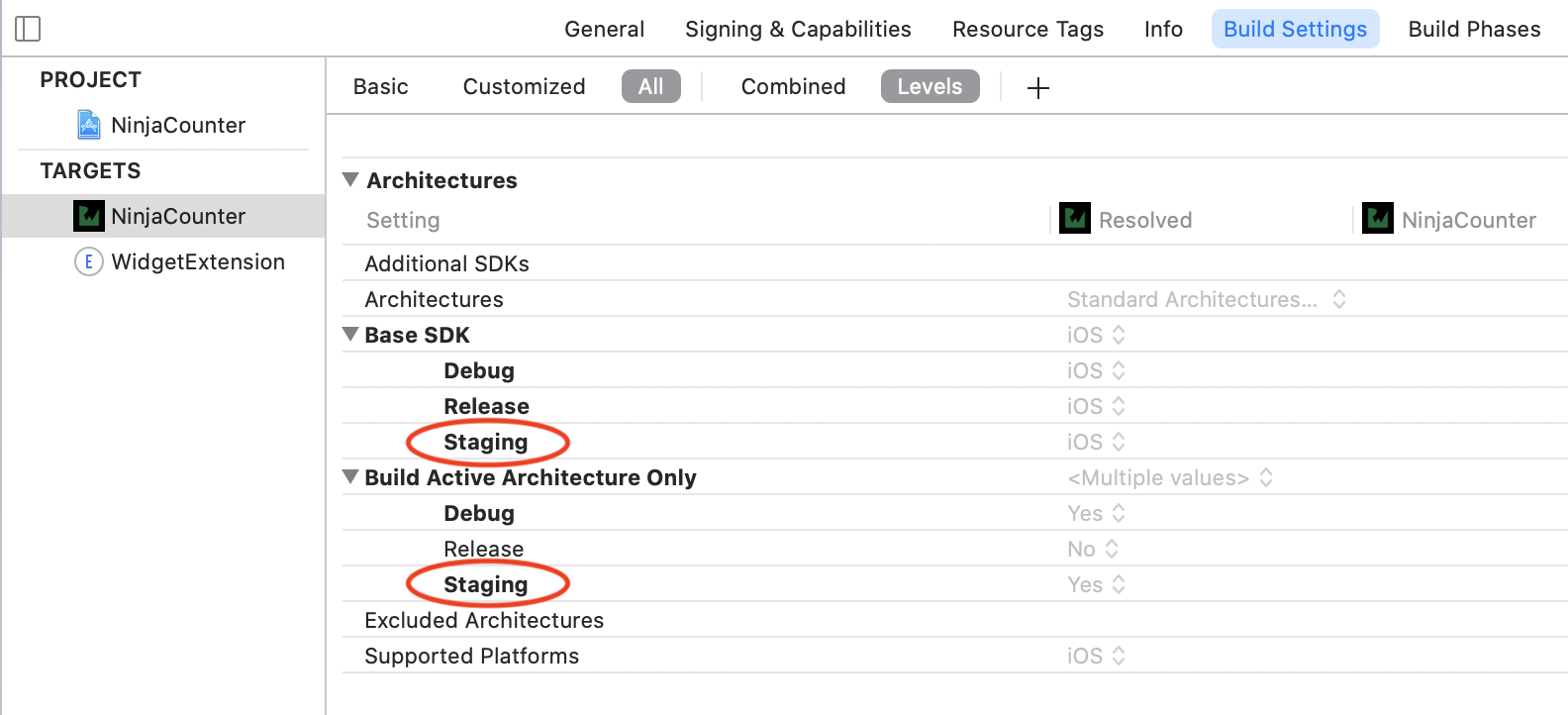Click the icon beside the NinjaCounter column header
The width and height of the screenshot is (1568, 715).
point(1379,218)
